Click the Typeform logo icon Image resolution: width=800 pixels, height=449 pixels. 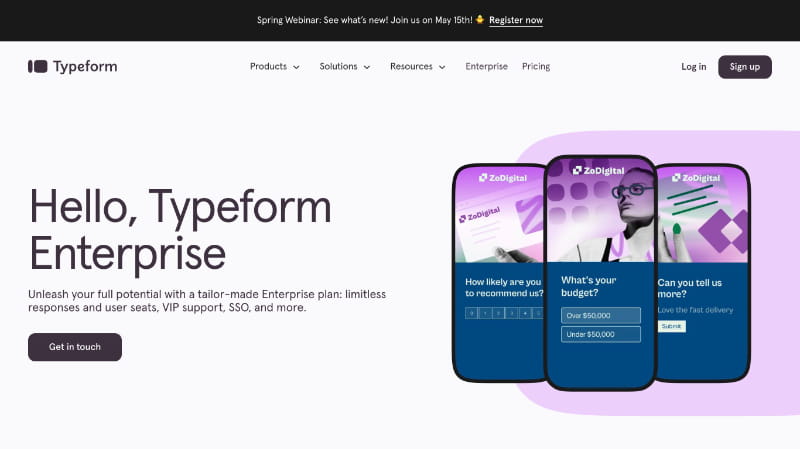tap(37, 66)
